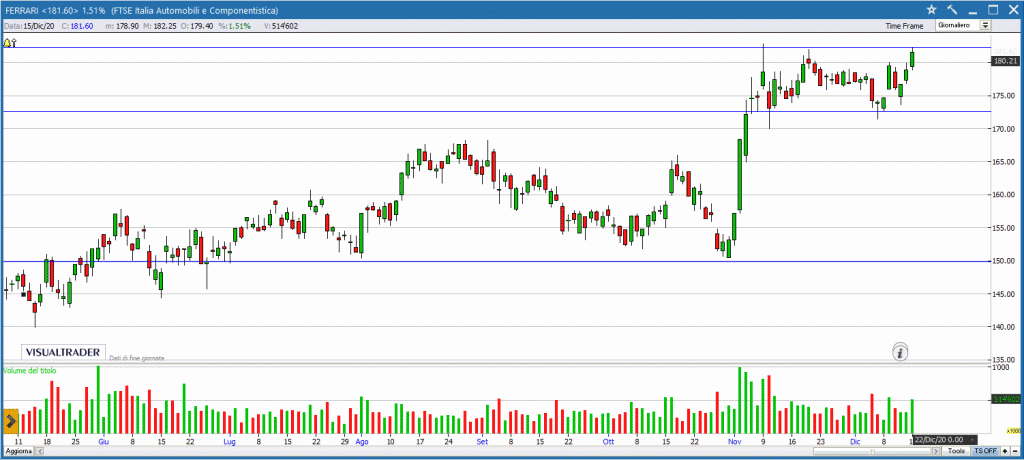Click the 165.00 price axis label
The width and height of the screenshot is (1024, 460).
(x=1004, y=162)
